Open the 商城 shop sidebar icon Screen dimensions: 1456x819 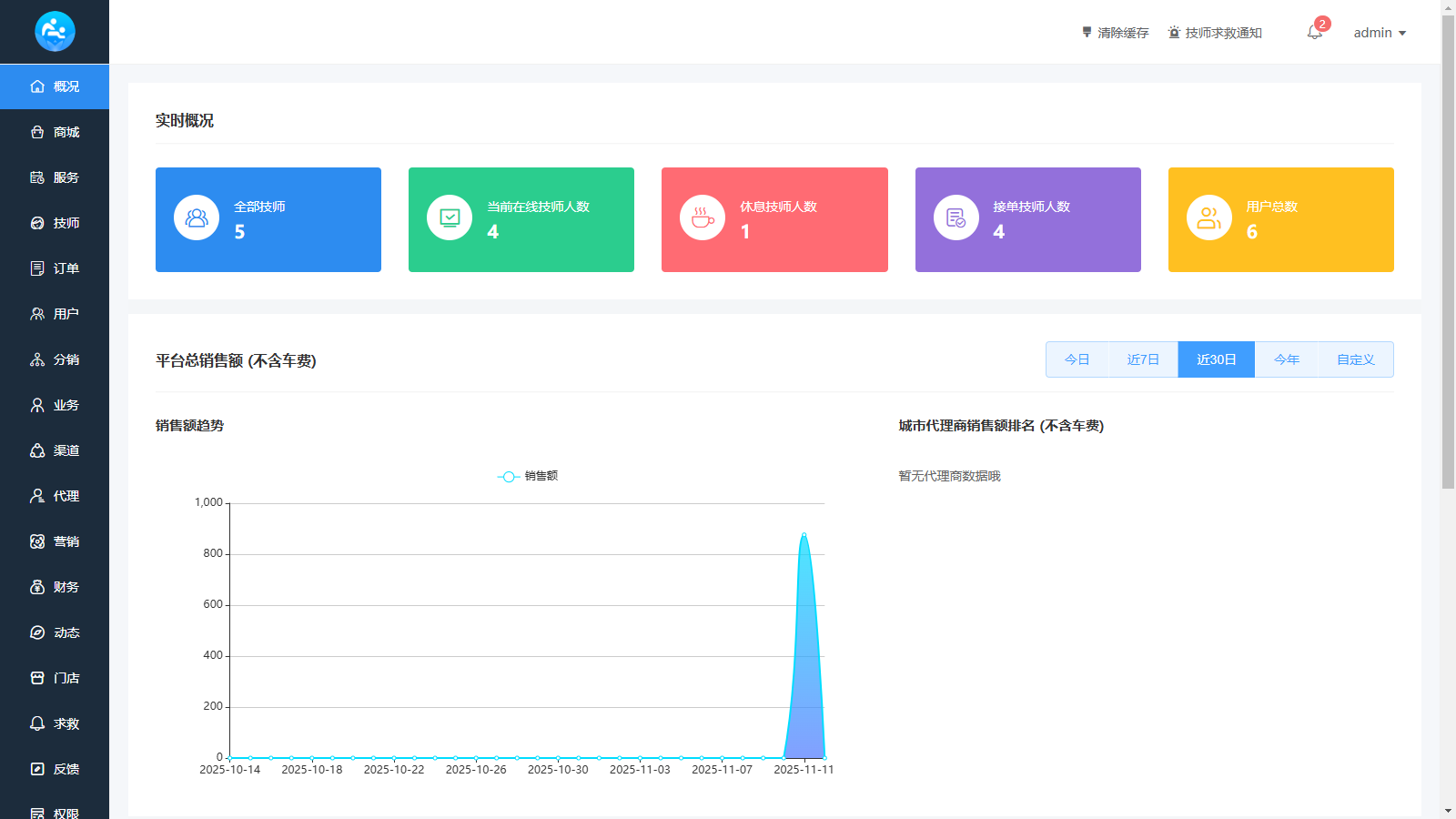click(x=37, y=132)
